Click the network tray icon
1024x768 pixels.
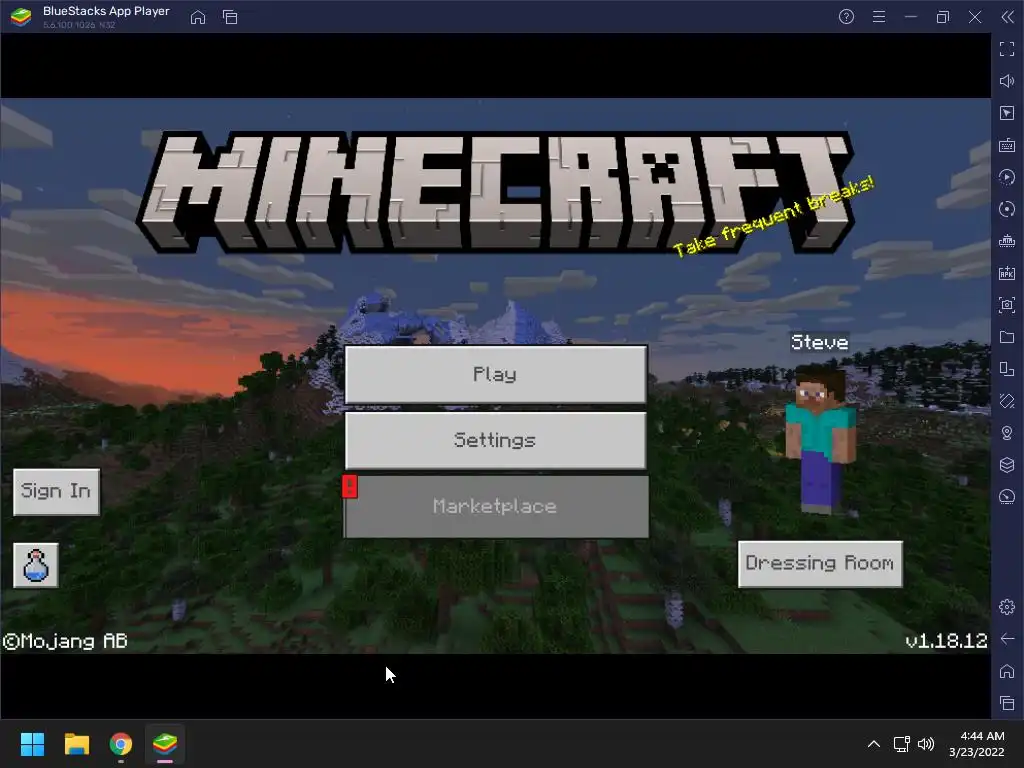click(902, 744)
